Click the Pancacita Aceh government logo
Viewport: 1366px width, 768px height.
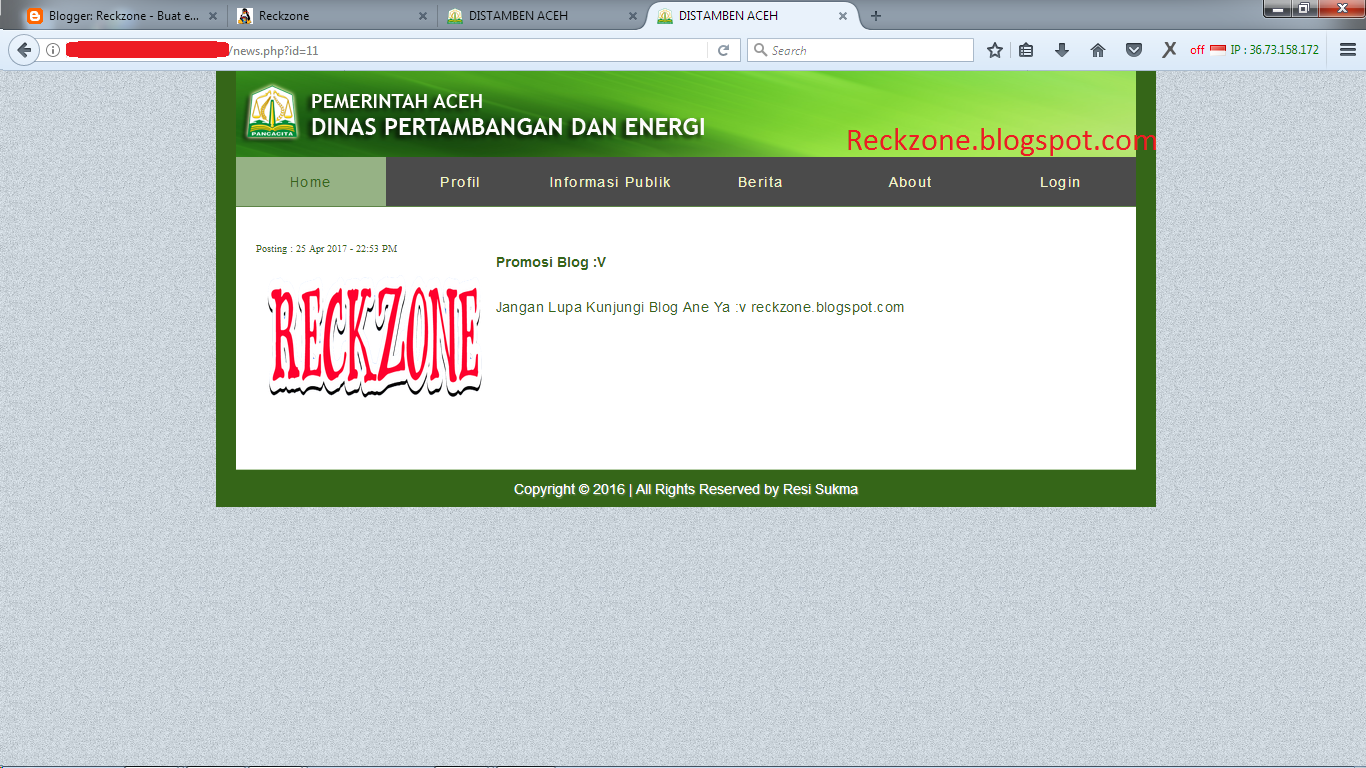272,112
